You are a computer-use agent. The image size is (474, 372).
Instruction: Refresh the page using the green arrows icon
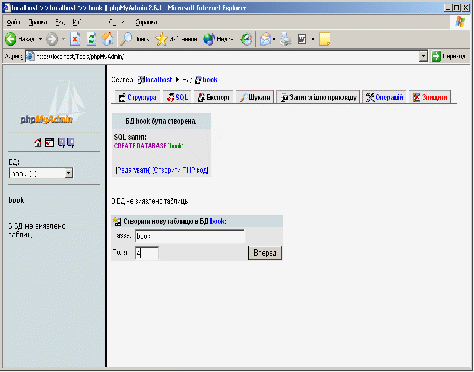point(91,39)
